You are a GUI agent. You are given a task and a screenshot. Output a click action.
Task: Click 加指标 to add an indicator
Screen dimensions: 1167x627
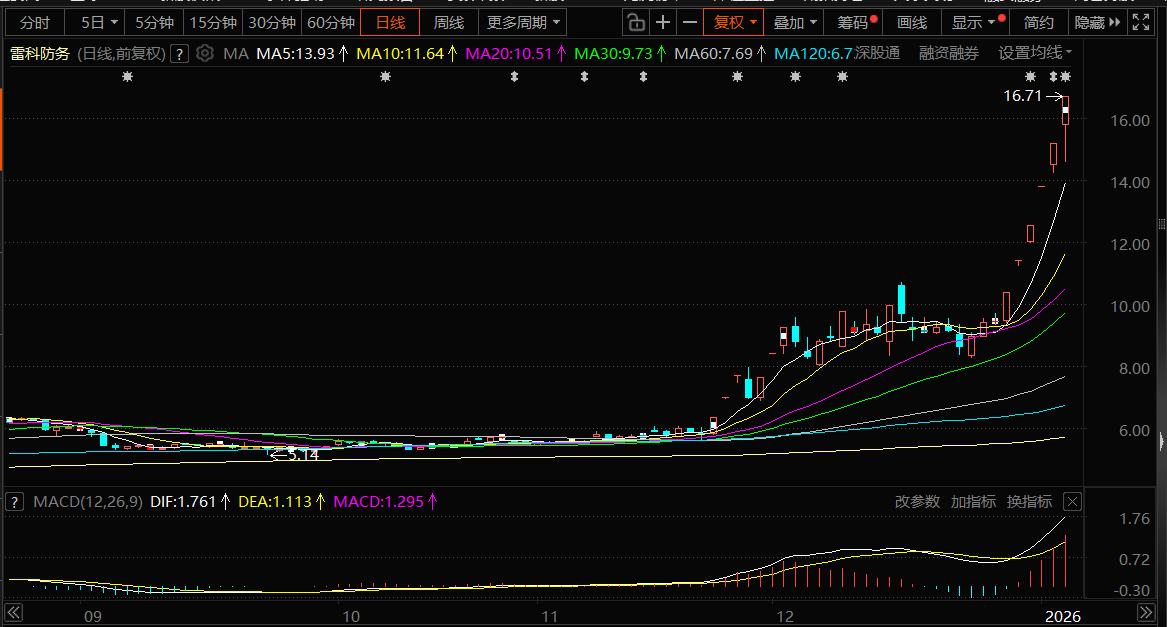[973, 502]
